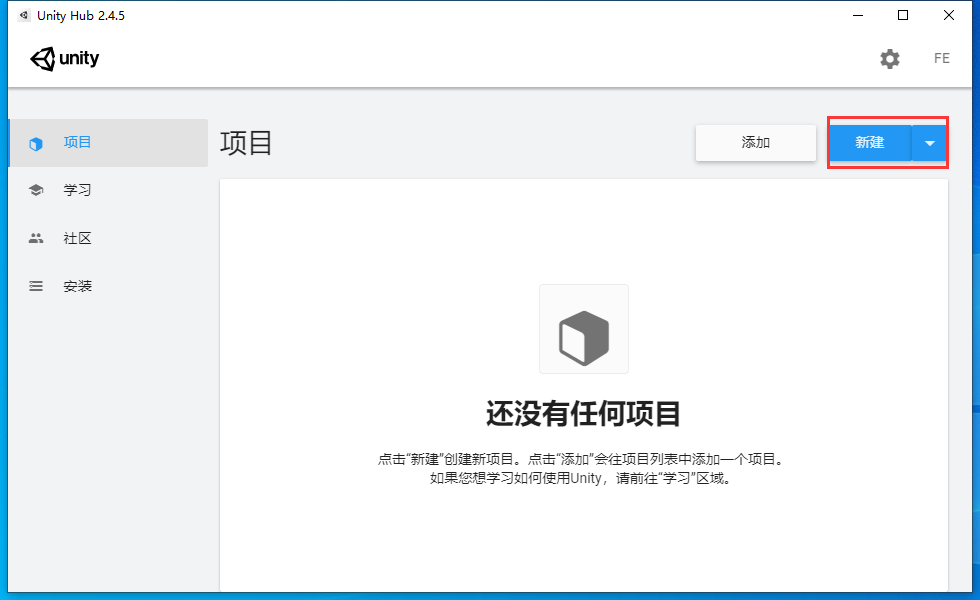Minimize the Unity Hub window
The width and height of the screenshot is (980, 600).
pyautogui.click(x=858, y=16)
